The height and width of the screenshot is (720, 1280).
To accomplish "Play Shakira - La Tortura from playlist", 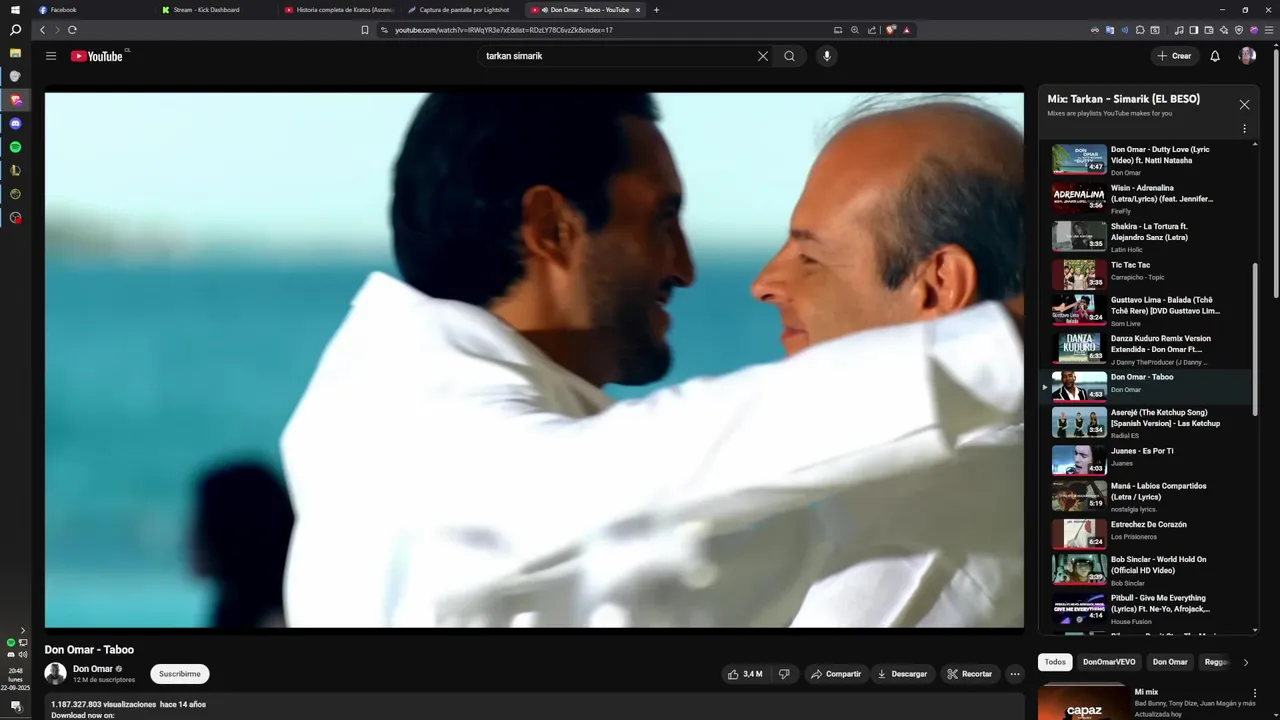I will pyautogui.click(x=1145, y=237).
